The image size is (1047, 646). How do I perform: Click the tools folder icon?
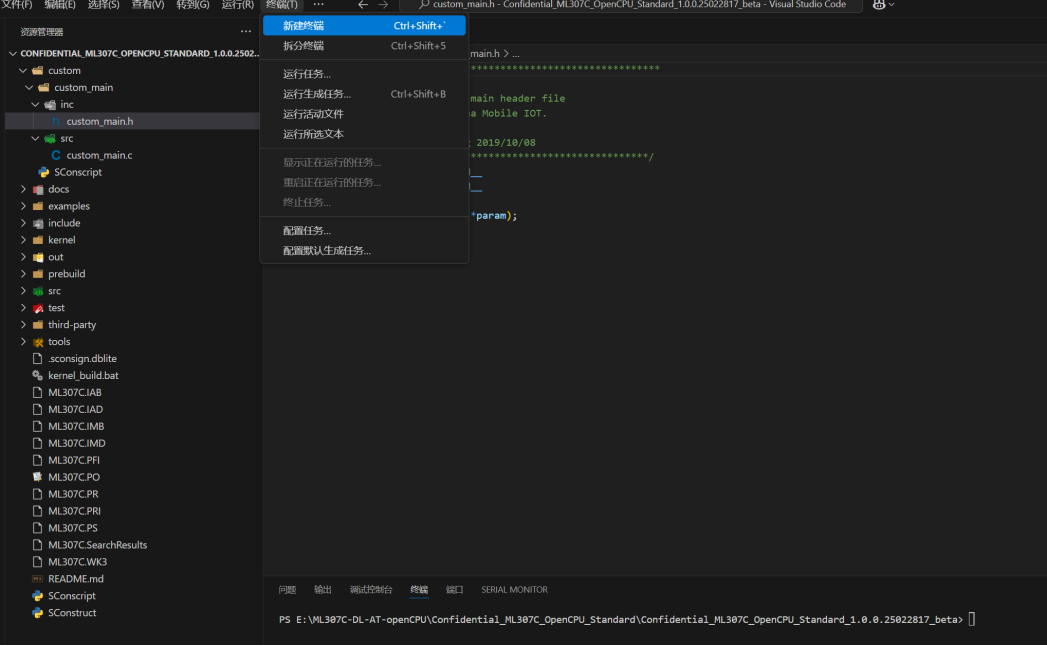(38, 342)
